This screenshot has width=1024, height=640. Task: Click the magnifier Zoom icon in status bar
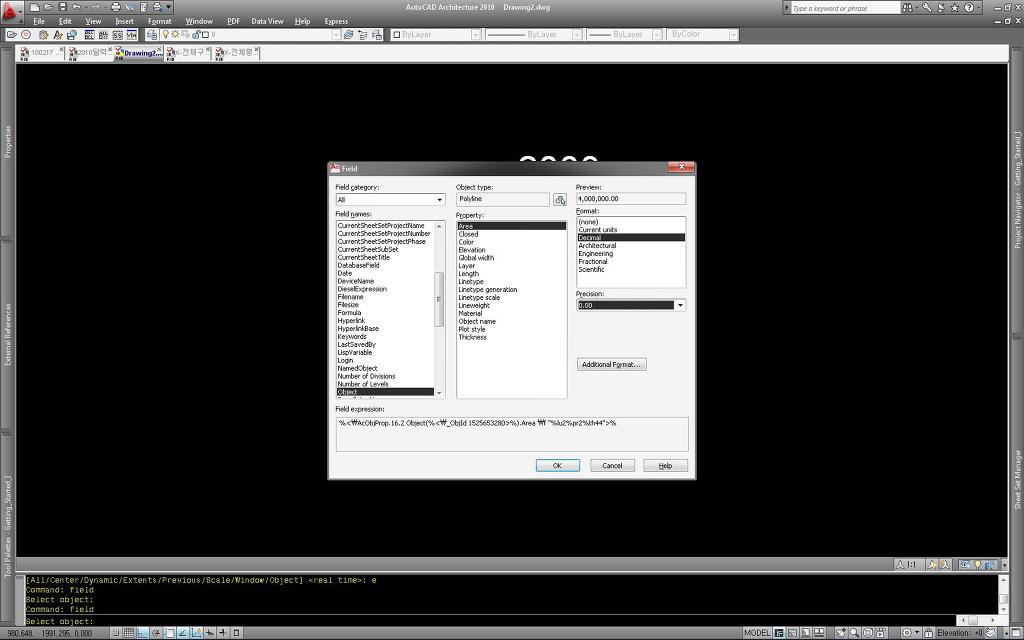(854, 633)
